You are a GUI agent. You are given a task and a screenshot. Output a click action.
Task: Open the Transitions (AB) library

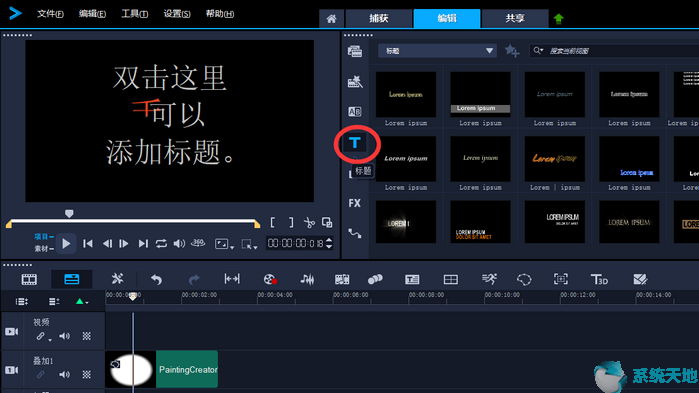click(355, 111)
